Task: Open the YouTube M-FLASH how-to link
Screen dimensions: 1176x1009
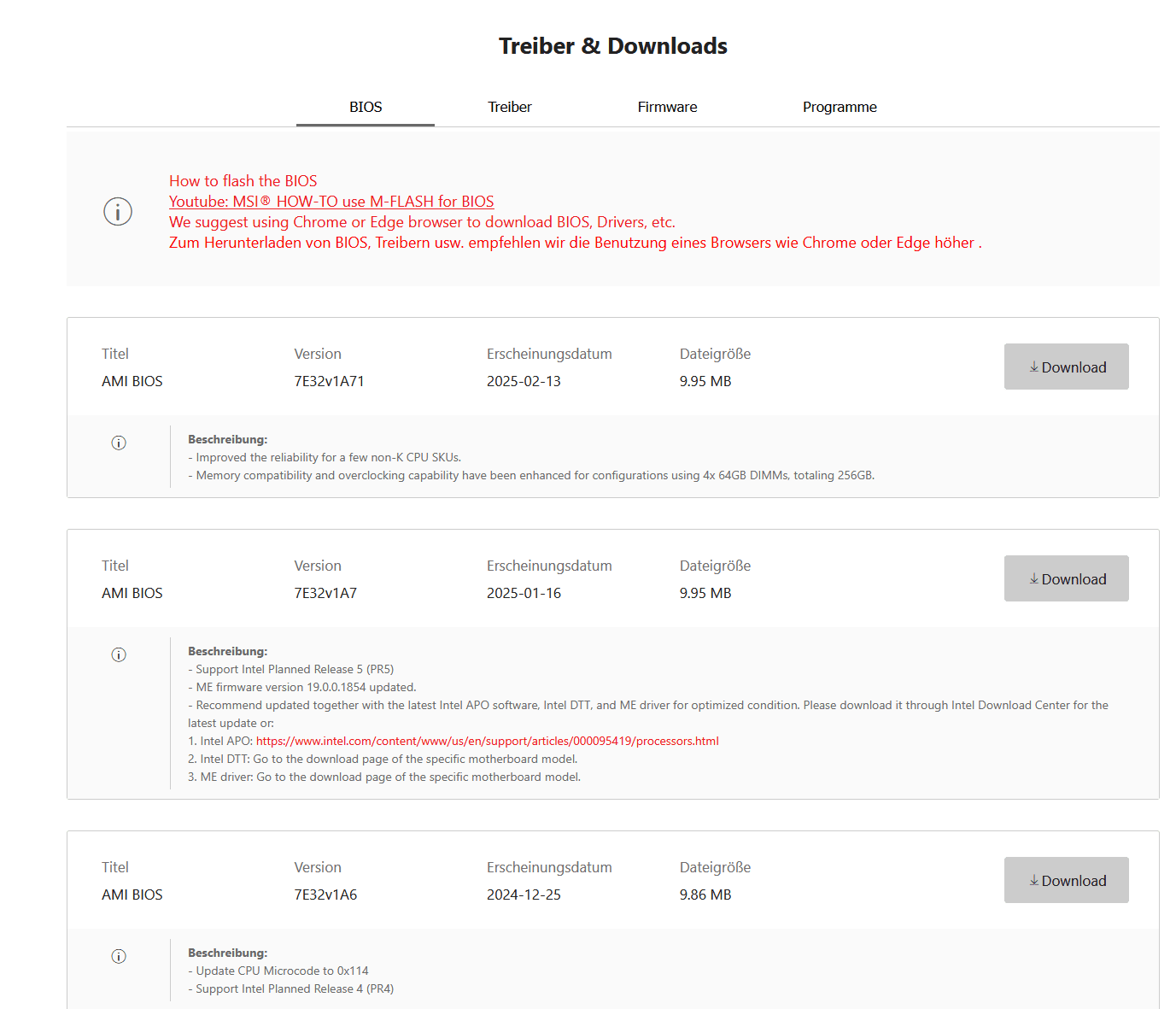Action: coord(331,202)
